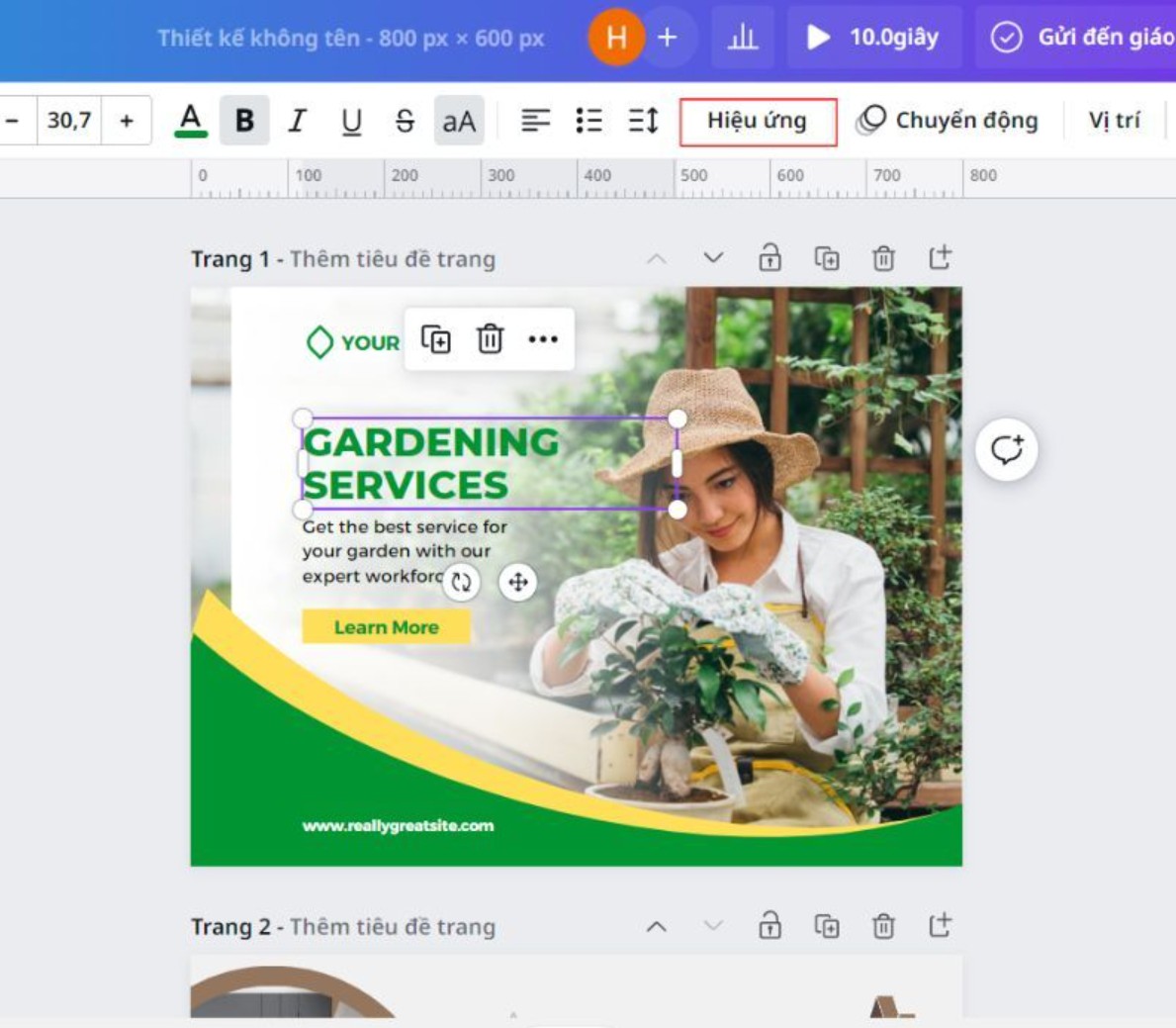Change text alignment
The height and width of the screenshot is (1028, 1176).
(x=535, y=121)
